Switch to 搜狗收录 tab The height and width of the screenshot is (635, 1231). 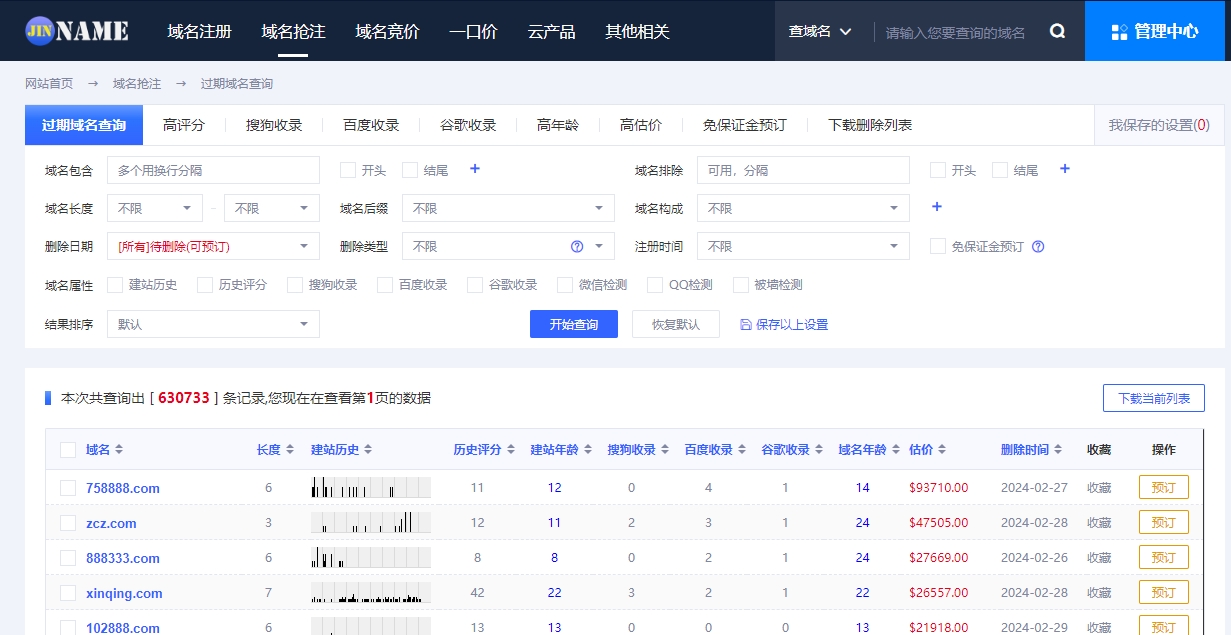(x=274, y=125)
